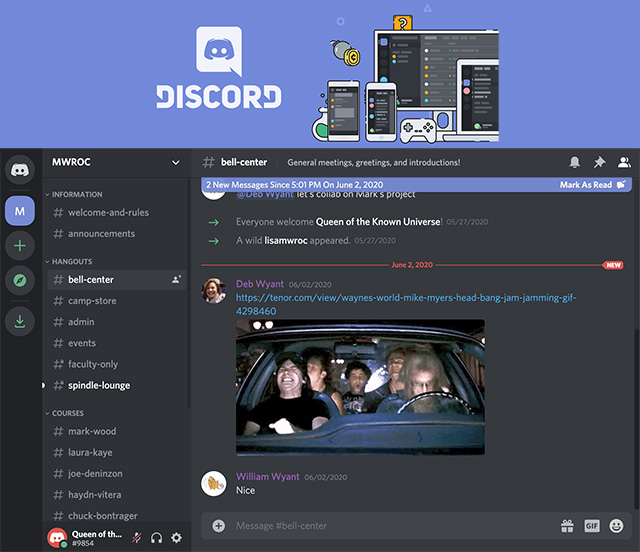Open the emoji picker smiley
The width and height of the screenshot is (640, 552).
616,525
